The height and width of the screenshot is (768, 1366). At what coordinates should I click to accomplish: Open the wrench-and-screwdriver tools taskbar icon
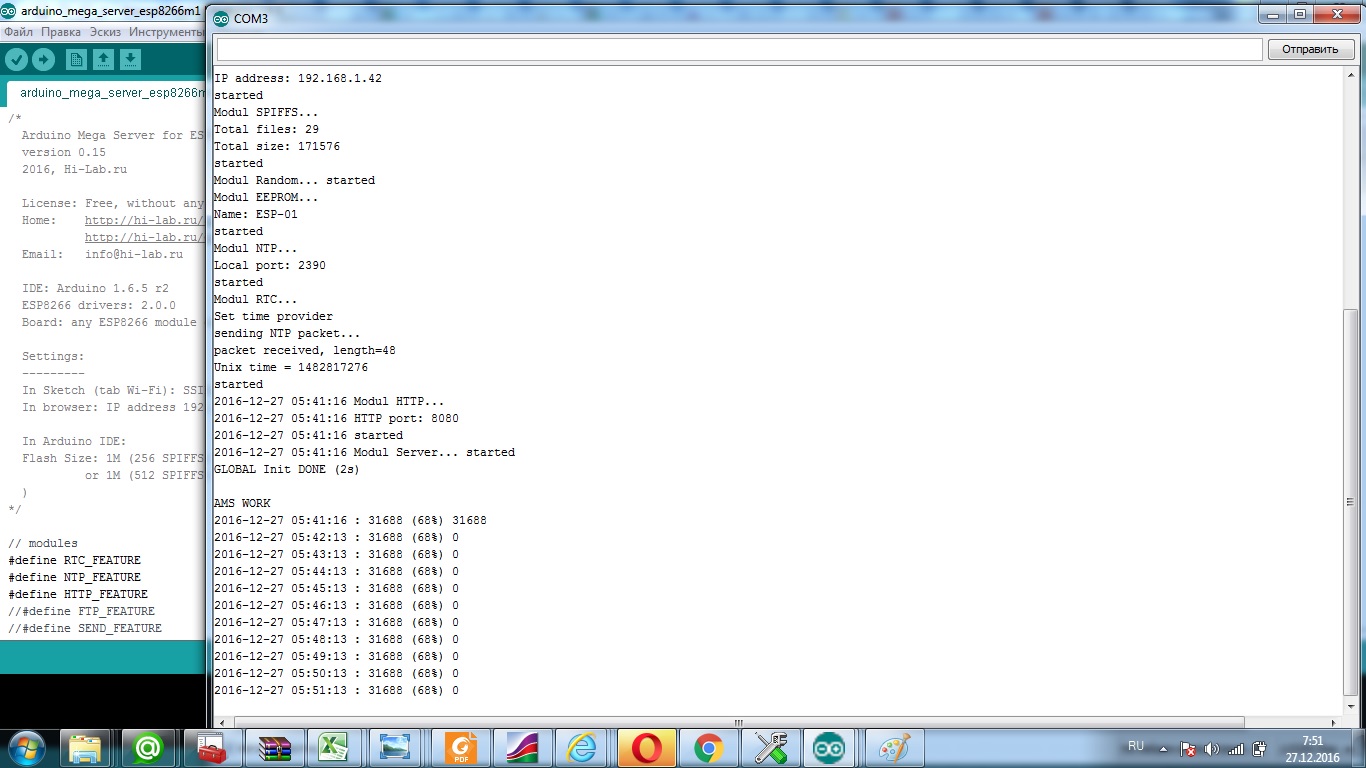click(x=771, y=748)
